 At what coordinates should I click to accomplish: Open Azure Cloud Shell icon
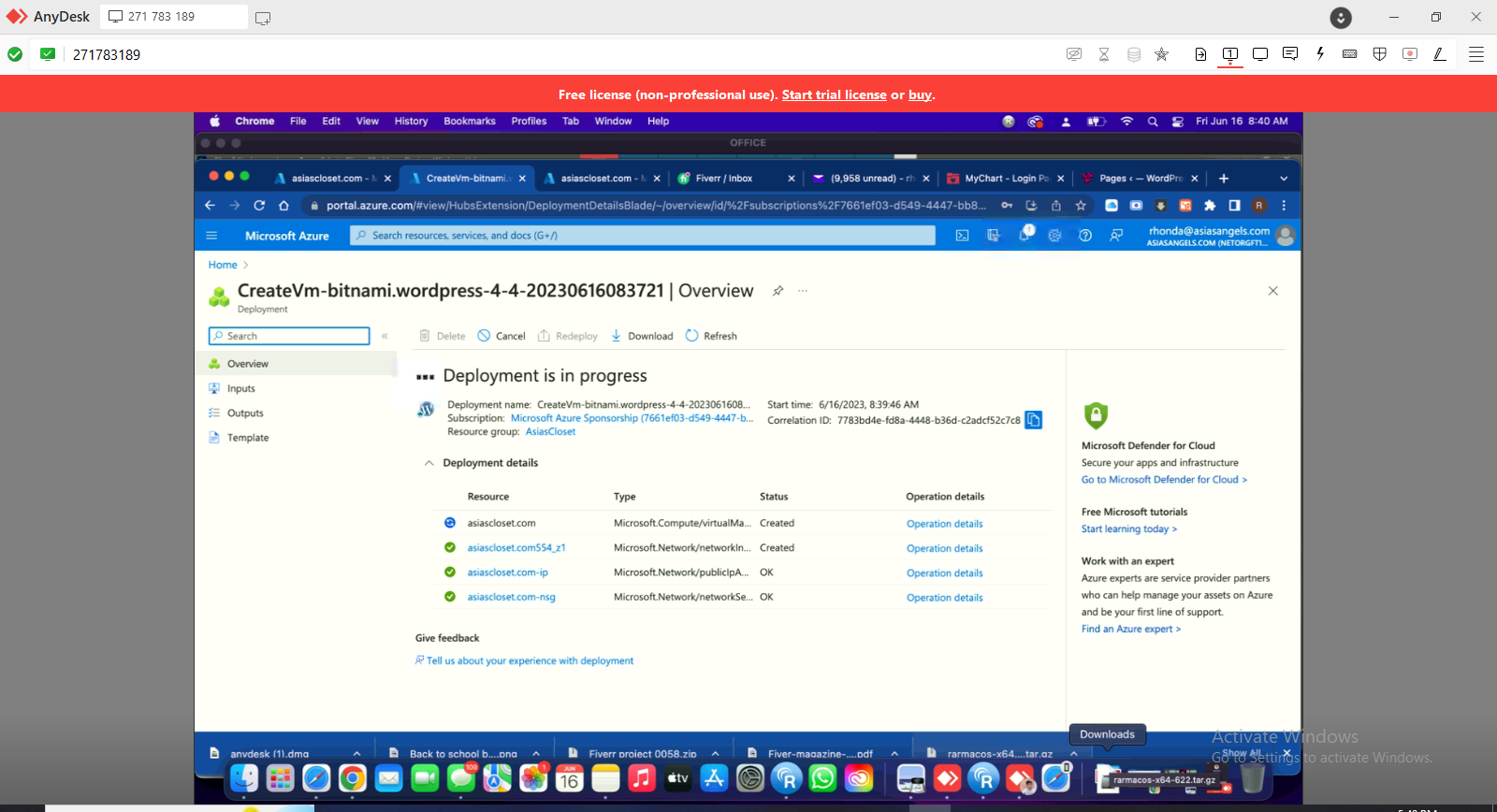click(x=962, y=236)
